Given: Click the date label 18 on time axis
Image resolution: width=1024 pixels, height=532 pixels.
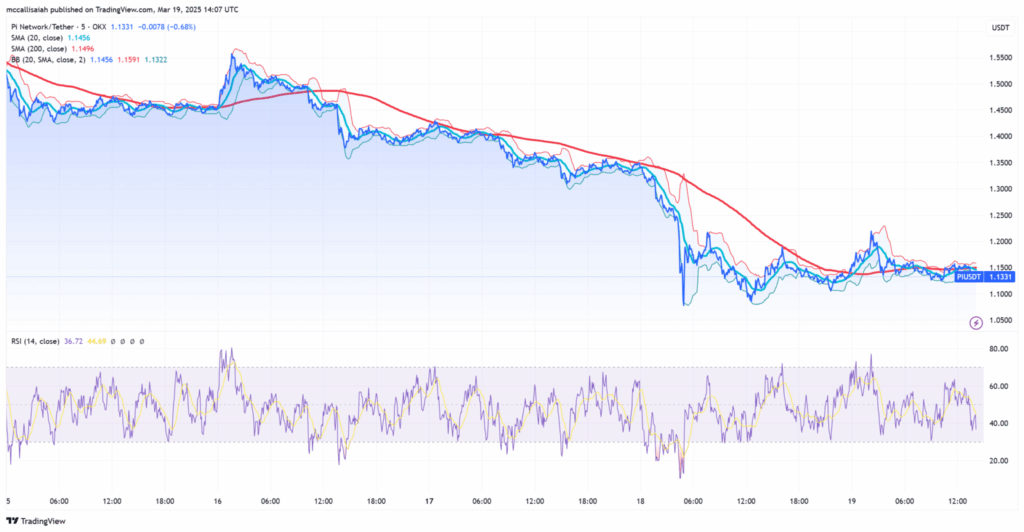Looking at the screenshot, I should (x=640, y=500).
